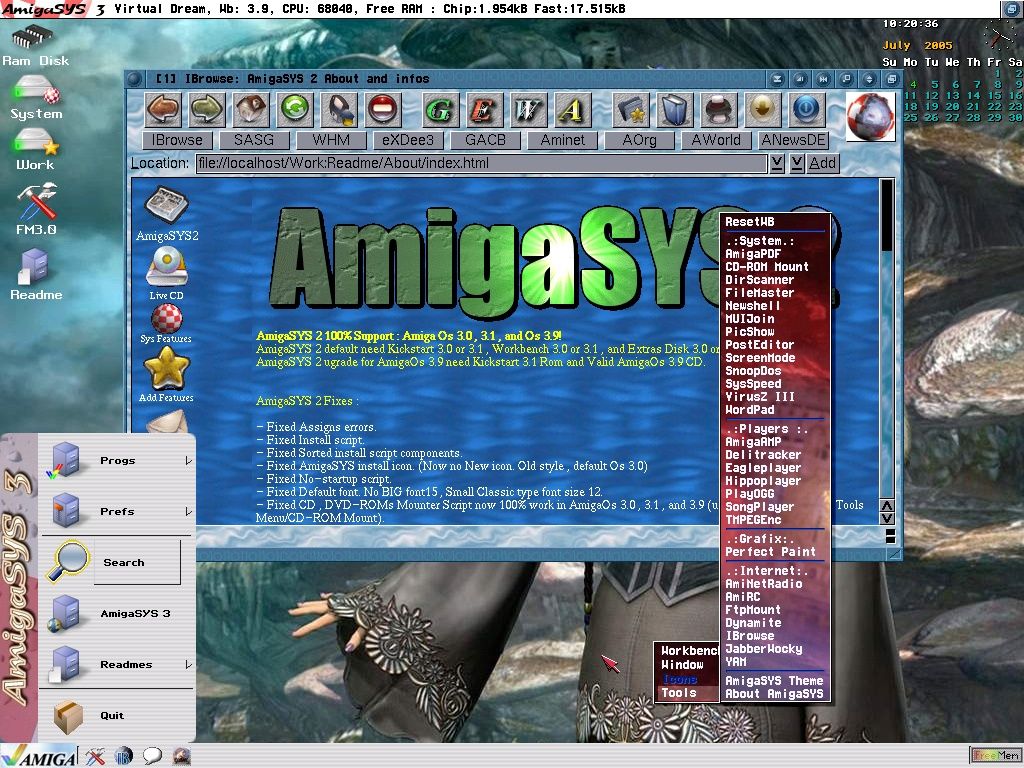Screen dimensions: 1024x768
Task: Click the file location address field
Action: click(x=480, y=163)
